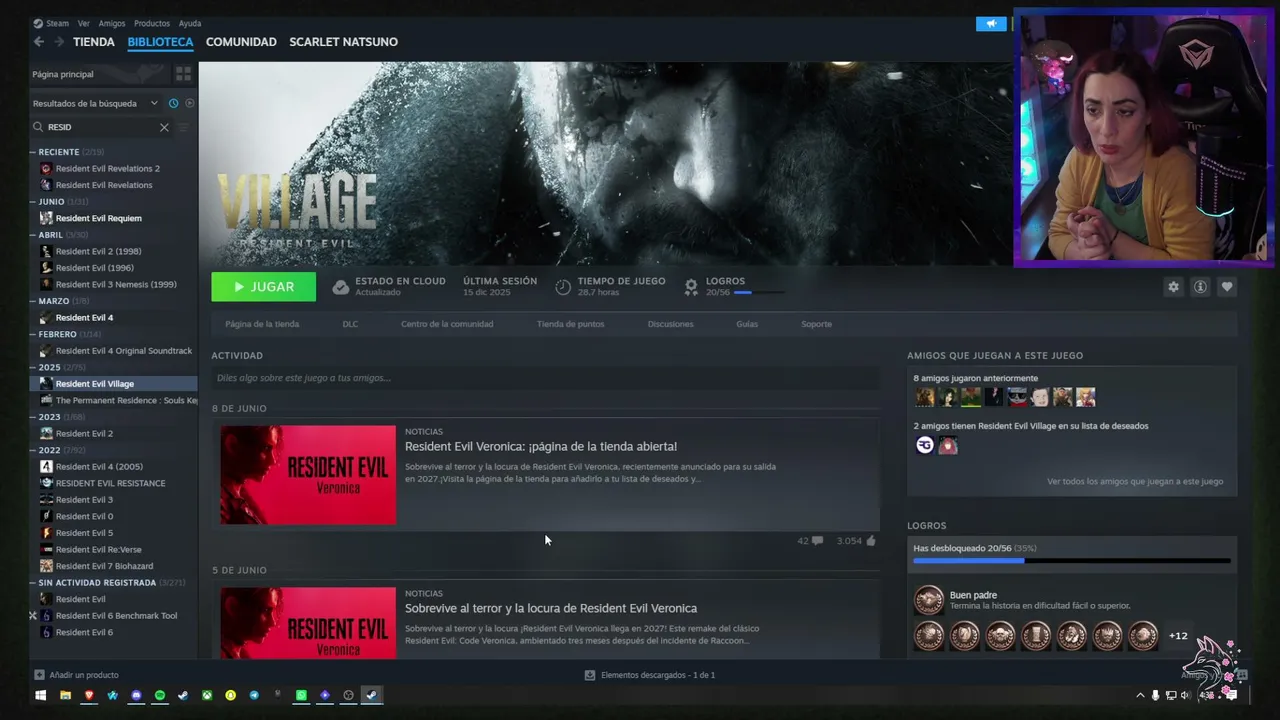Click the green JUGAR button

(x=263, y=287)
